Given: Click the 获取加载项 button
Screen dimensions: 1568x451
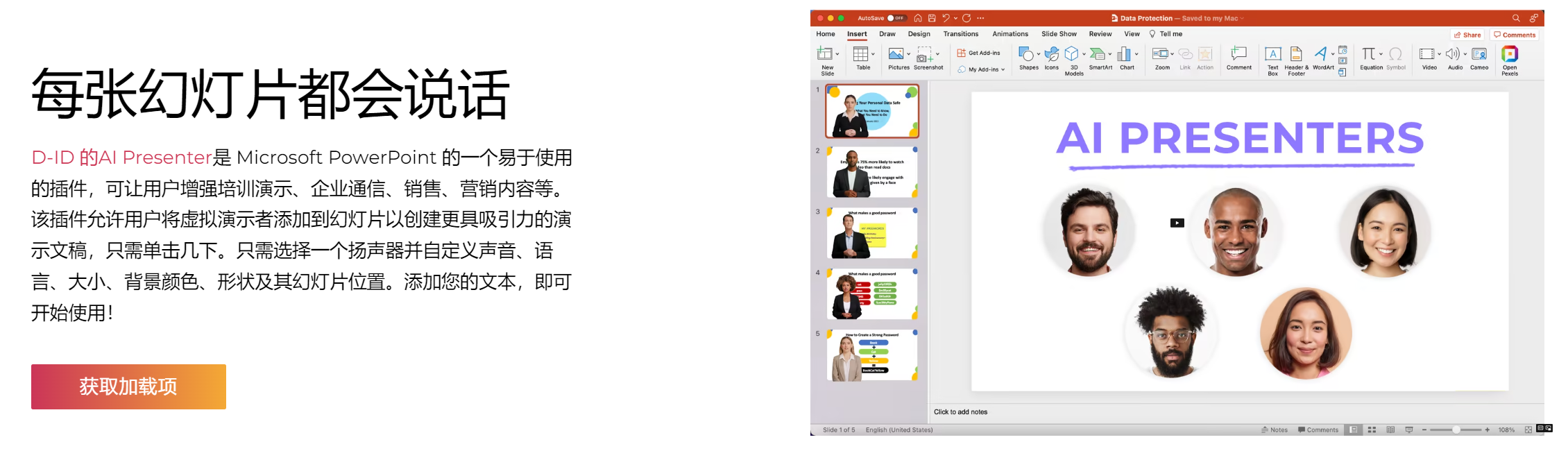Looking at the screenshot, I should pyautogui.click(x=128, y=386).
